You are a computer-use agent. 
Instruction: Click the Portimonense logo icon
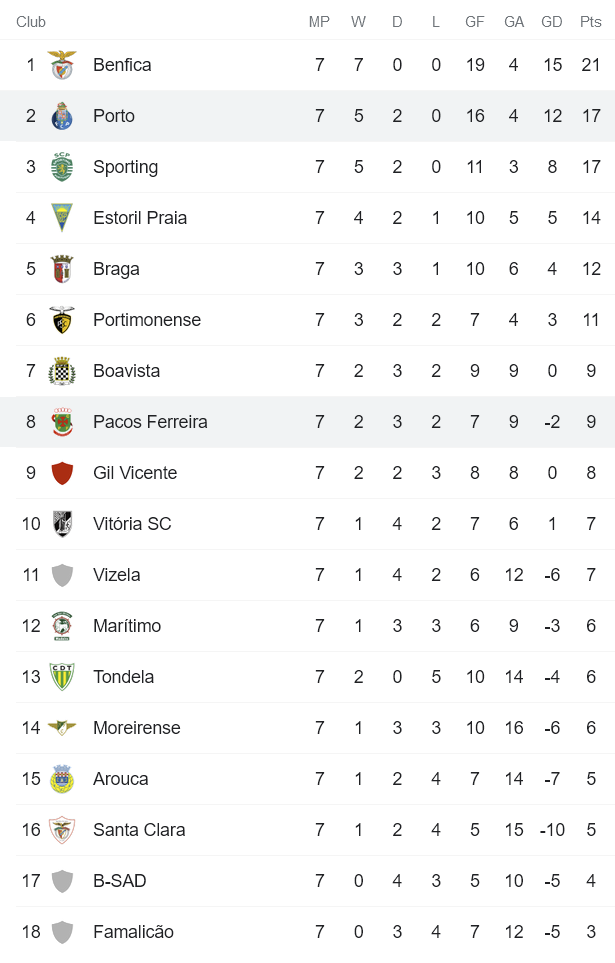(62, 320)
